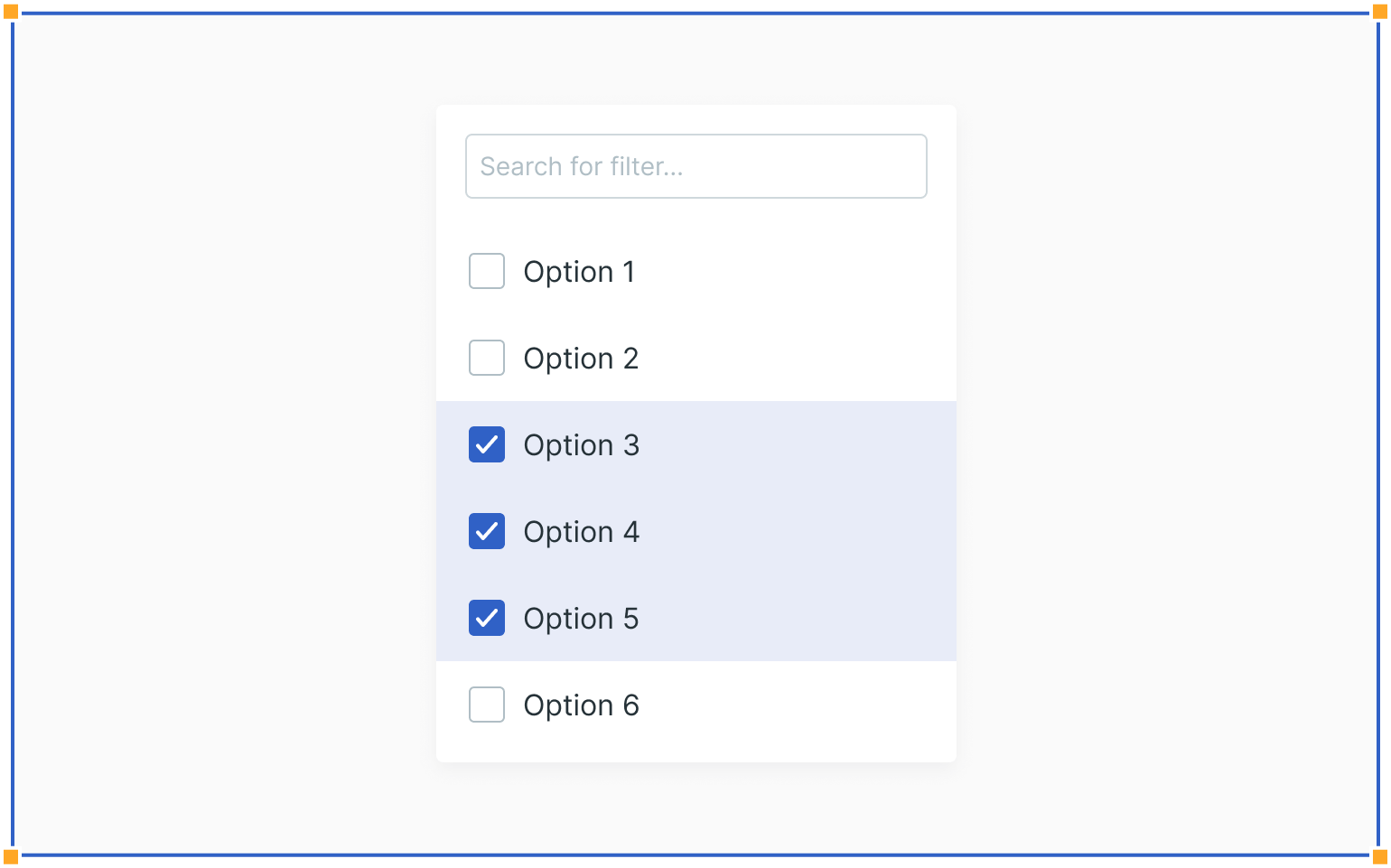This screenshot has width=1391, height=868.
Task: Grab the top-right orange corner handle
Action: tap(1379, 12)
